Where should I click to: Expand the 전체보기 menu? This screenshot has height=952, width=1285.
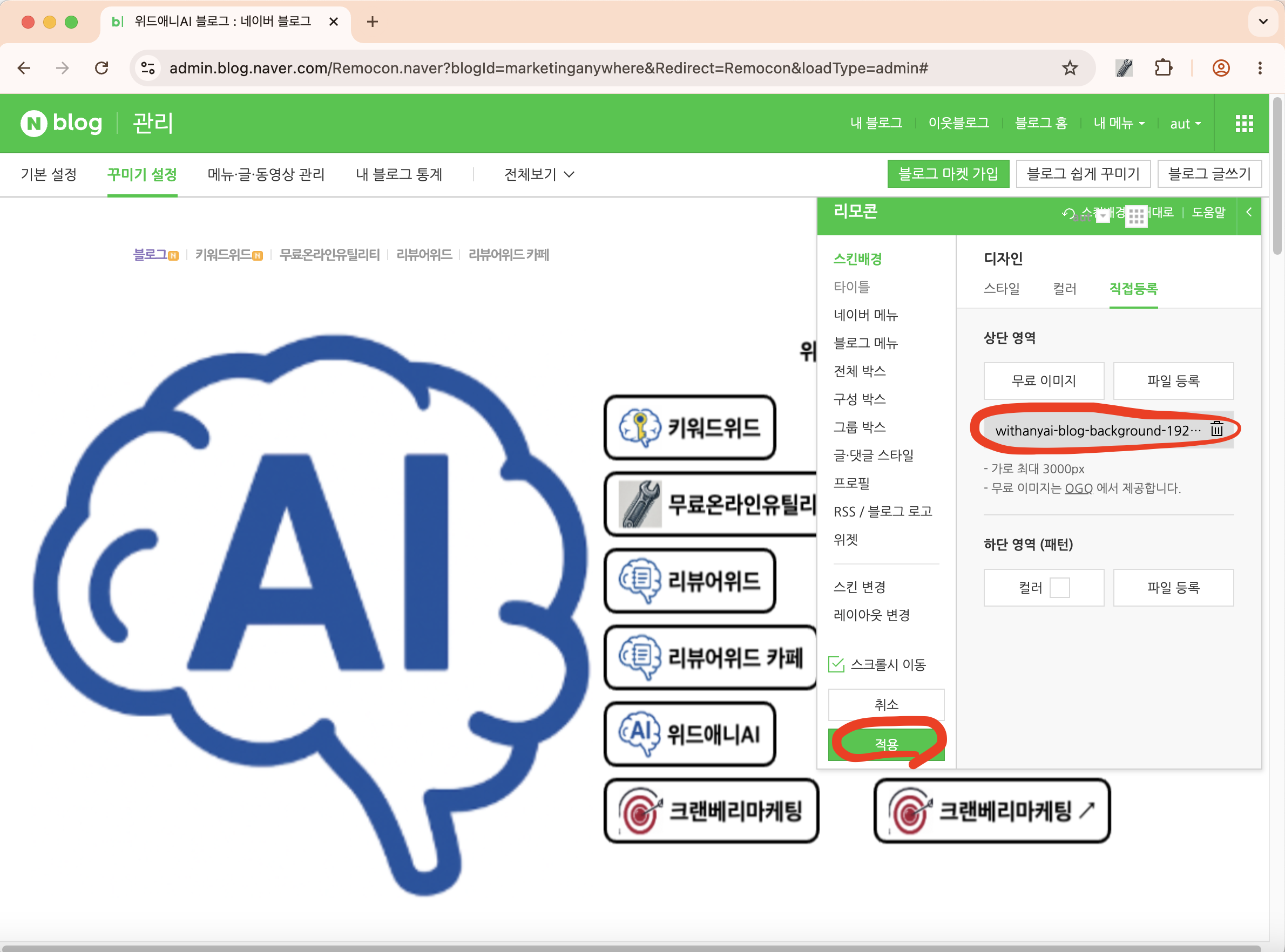coord(539,174)
